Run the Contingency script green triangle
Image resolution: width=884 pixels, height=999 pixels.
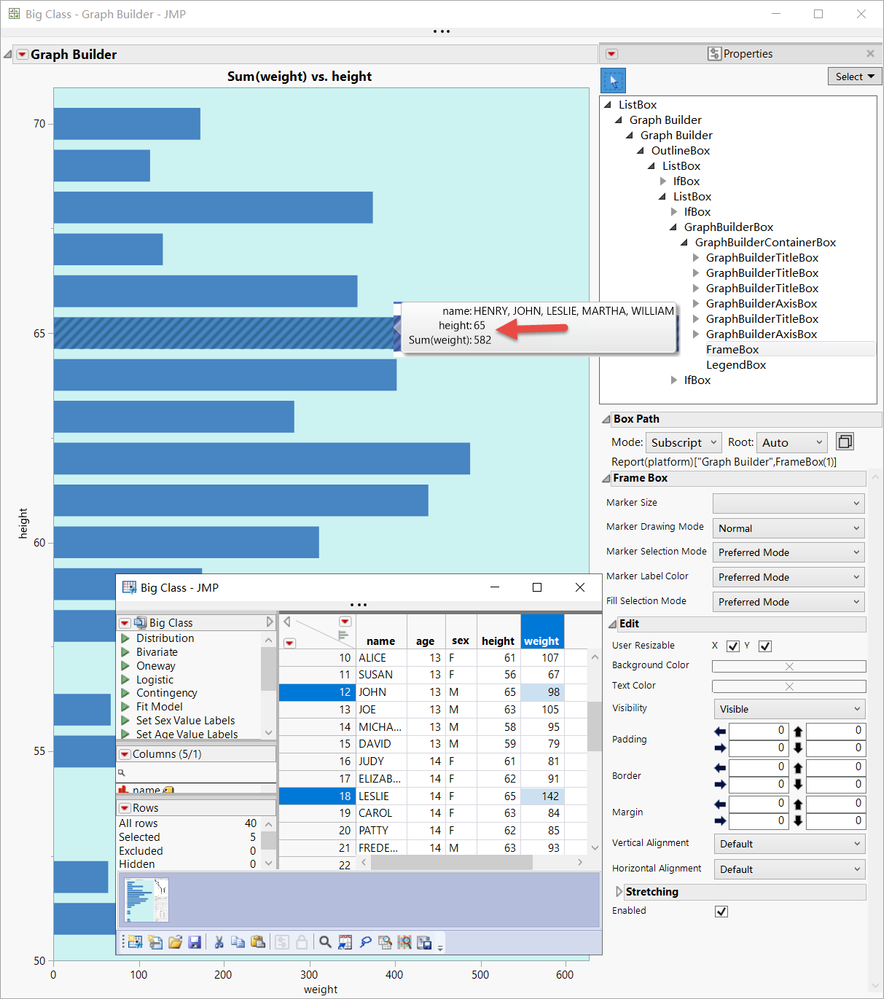click(x=126, y=693)
